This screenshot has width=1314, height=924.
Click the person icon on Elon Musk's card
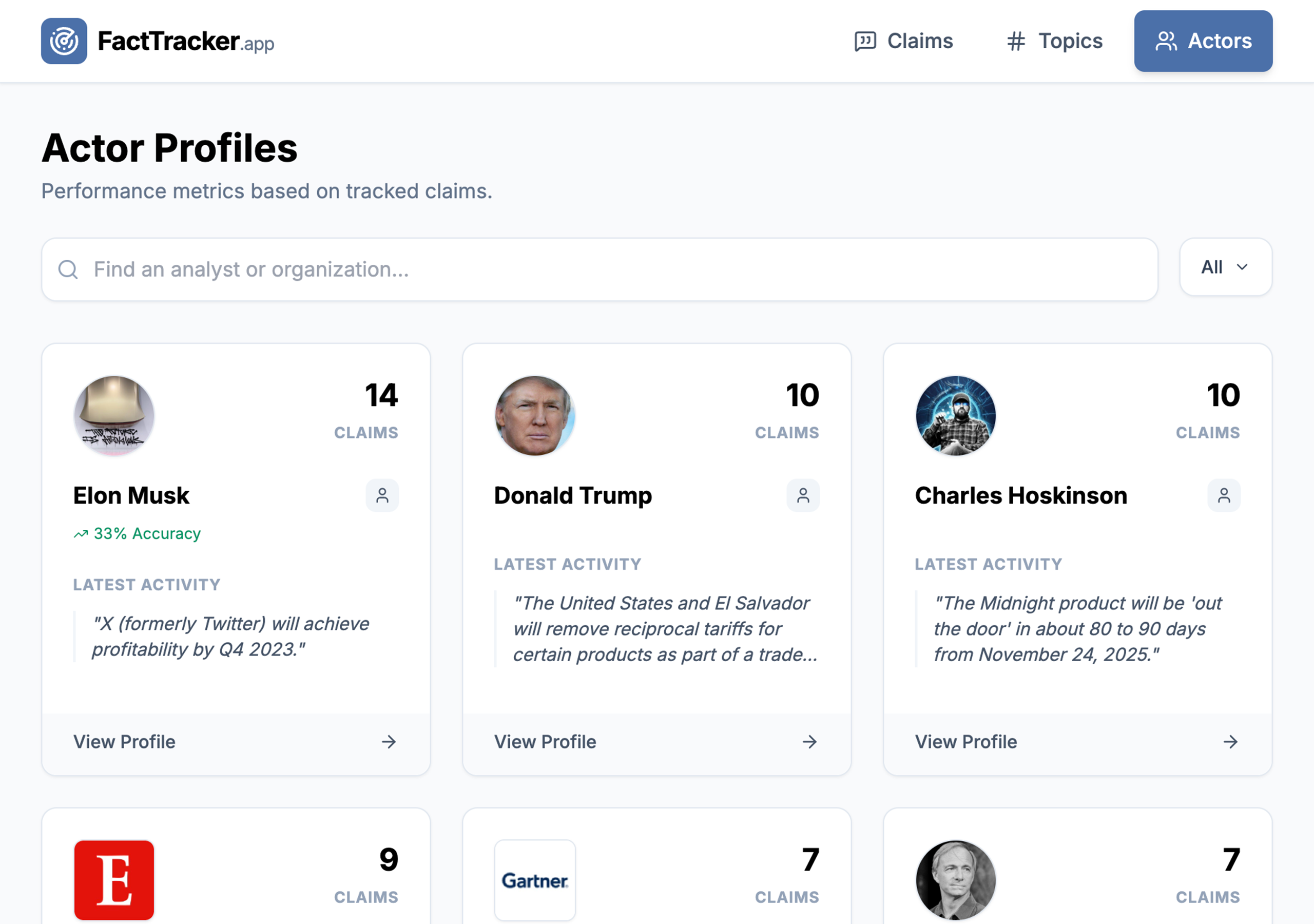point(382,495)
